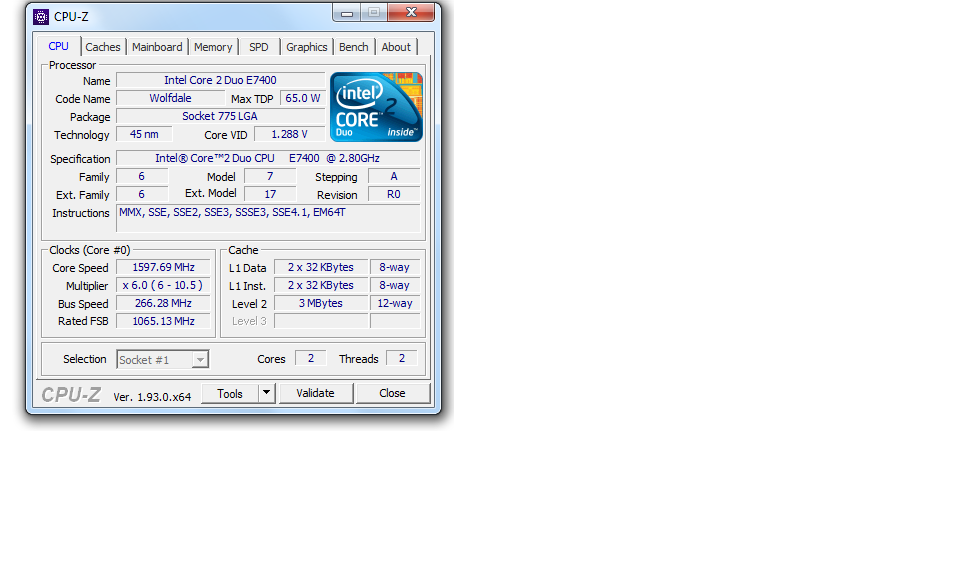This screenshot has height=565, width=955.
Task: Click the Package value Socket 775 LGA
Action: click(x=220, y=116)
